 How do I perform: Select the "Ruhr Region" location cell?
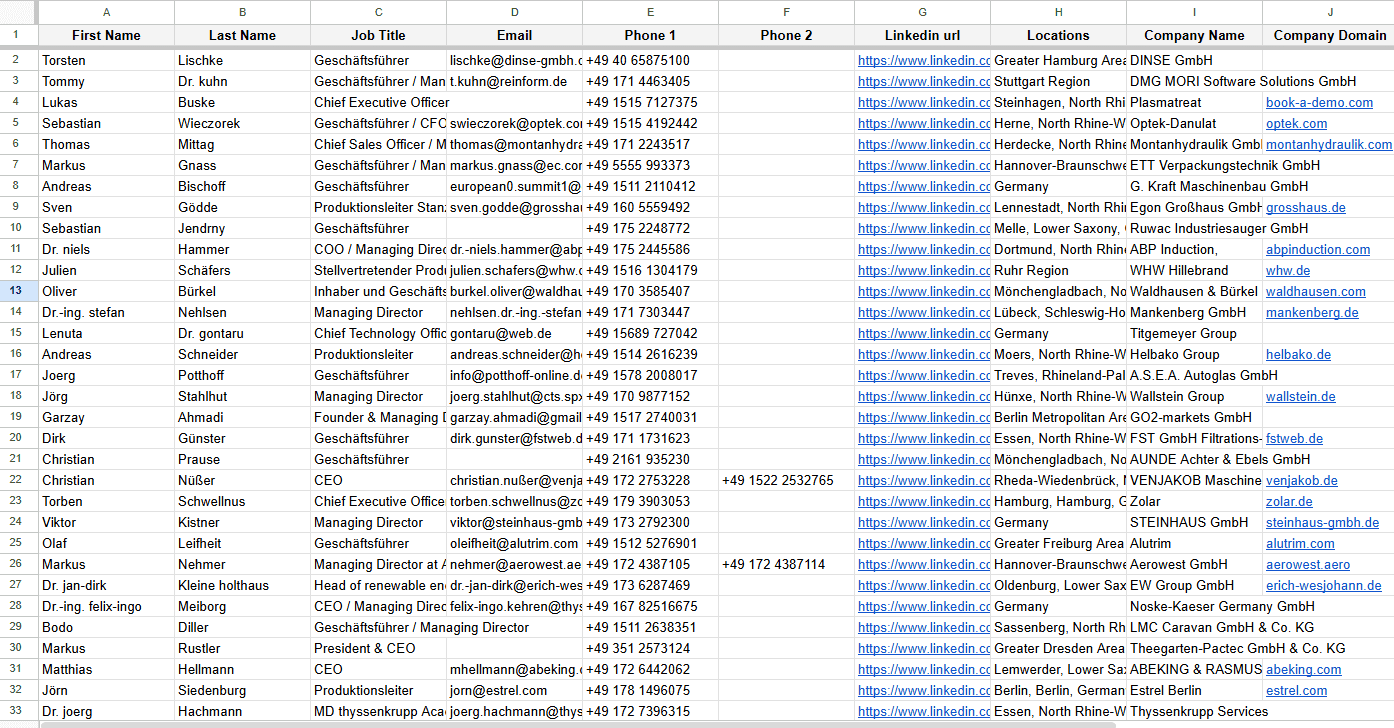(1058, 270)
